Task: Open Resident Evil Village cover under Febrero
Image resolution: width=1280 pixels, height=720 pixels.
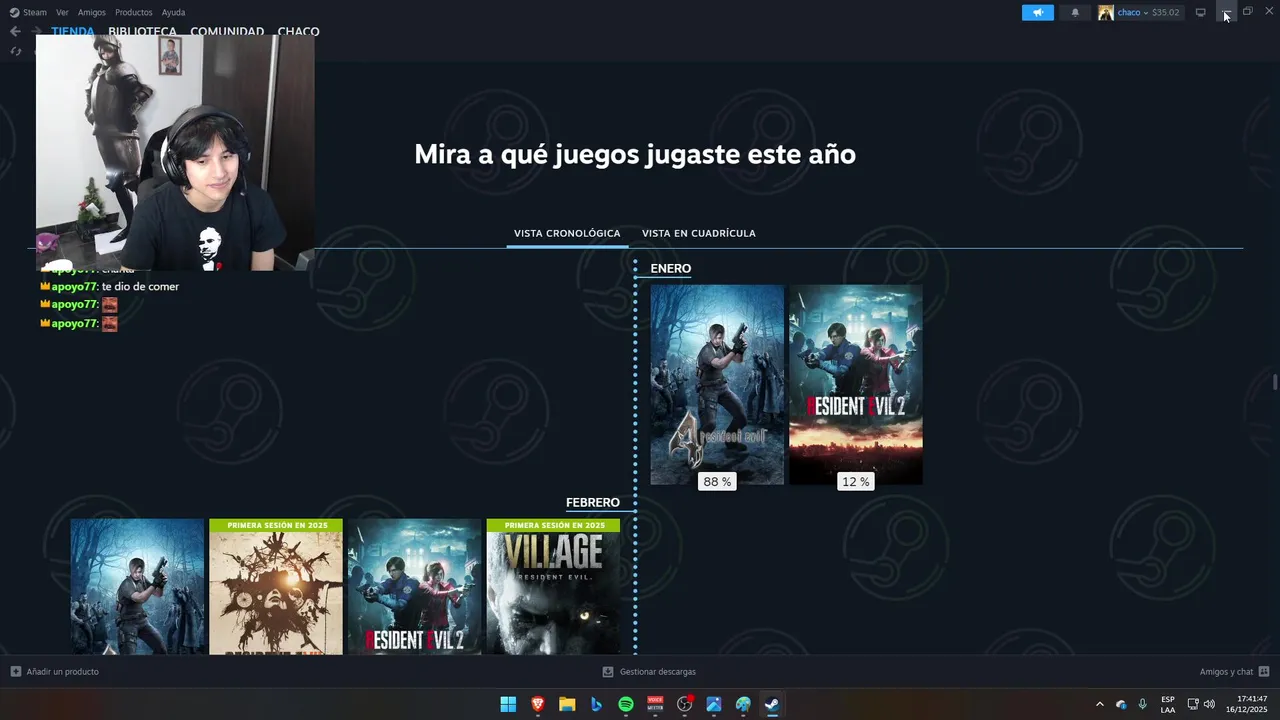Action: pyautogui.click(x=553, y=586)
